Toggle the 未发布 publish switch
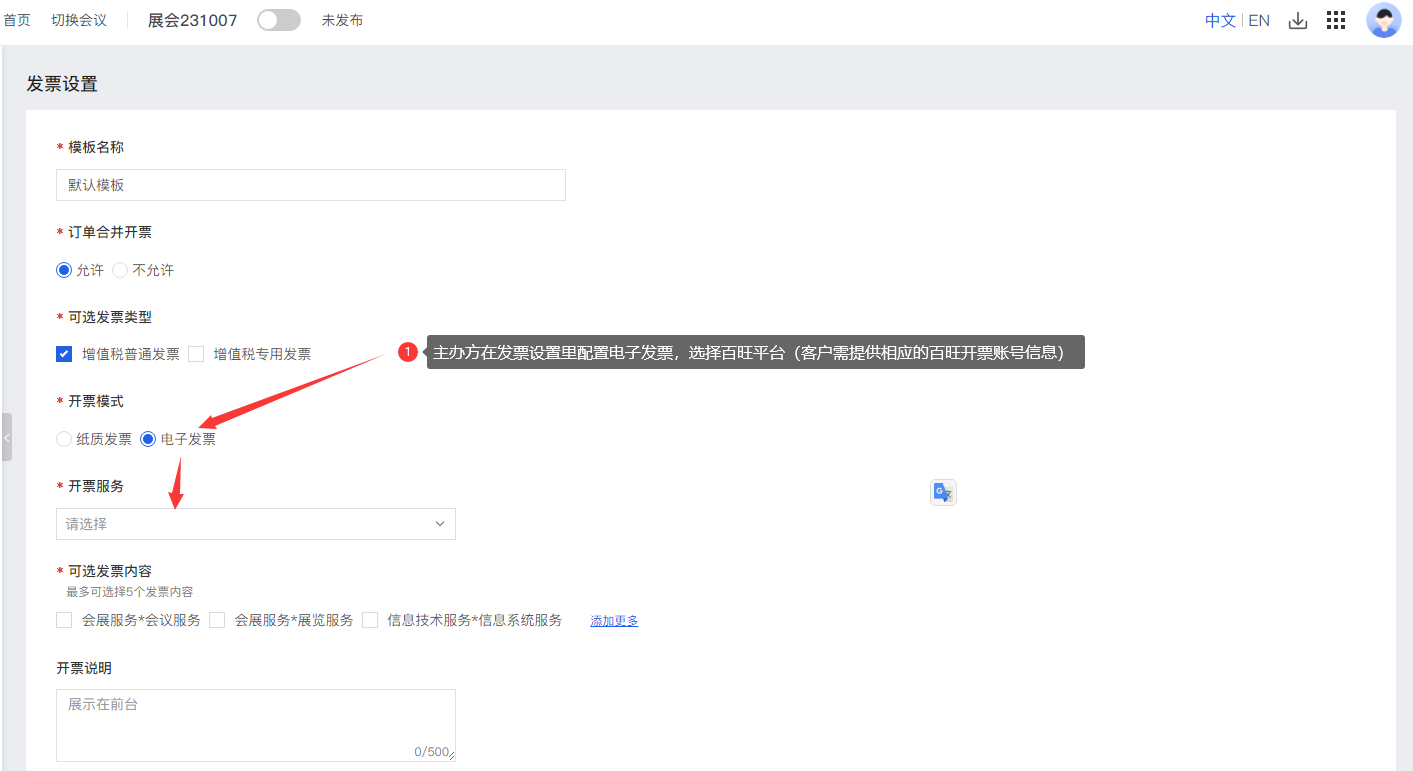This screenshot has height=771, width=1413. (278, 20)
